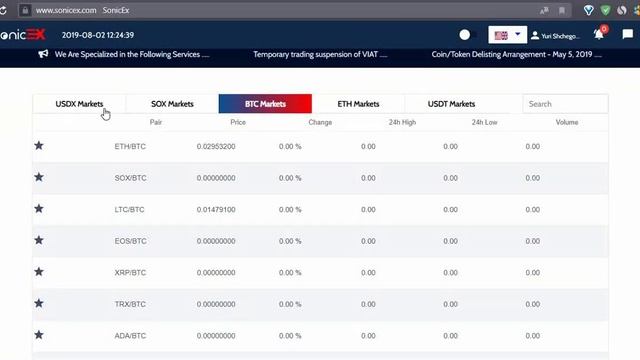Open the gray globe browser extension
This screenshot has width=640, height=360.
622,10
